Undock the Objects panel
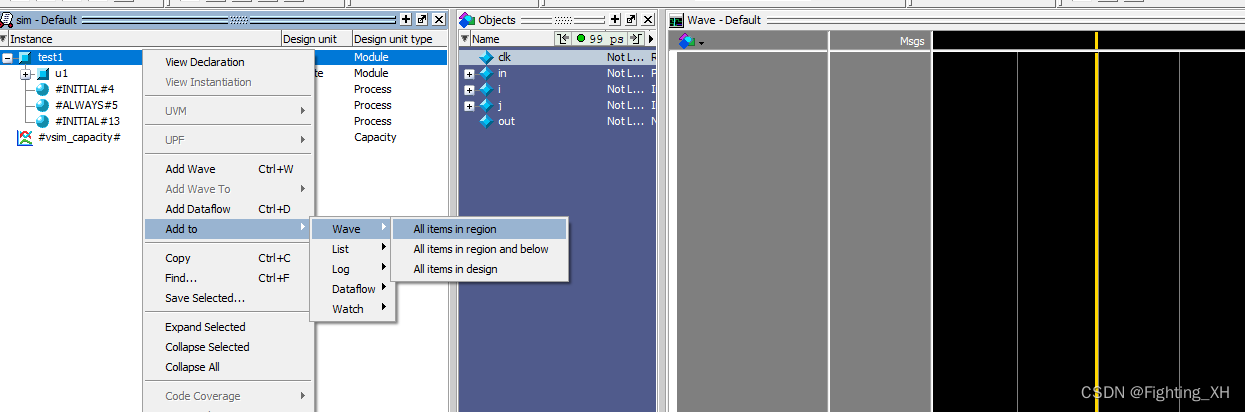The height and width of the screenshot is (412, 1245). click(631, 19)
